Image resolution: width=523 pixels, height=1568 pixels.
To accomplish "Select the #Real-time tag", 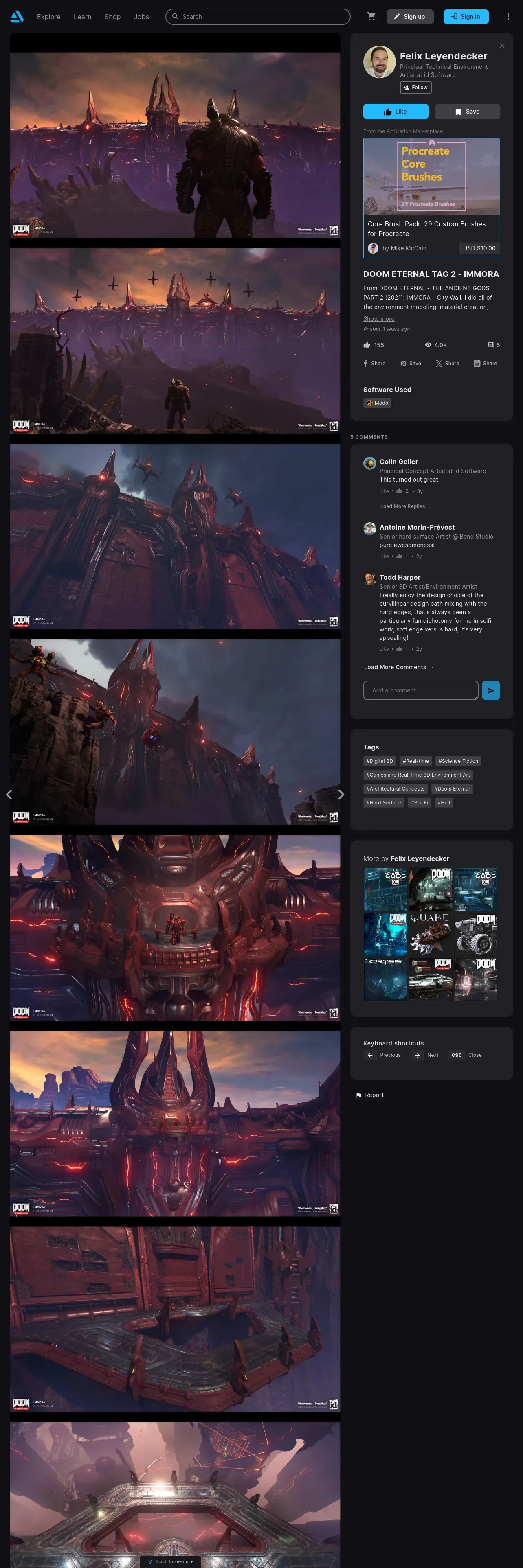I will (x=416, y=762).
